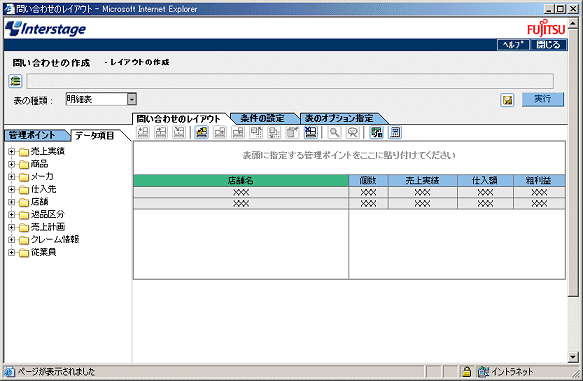Screen dimensions: 583x381
Task: Click the grey text bar above 表の種類
Action: pos(290,81)
